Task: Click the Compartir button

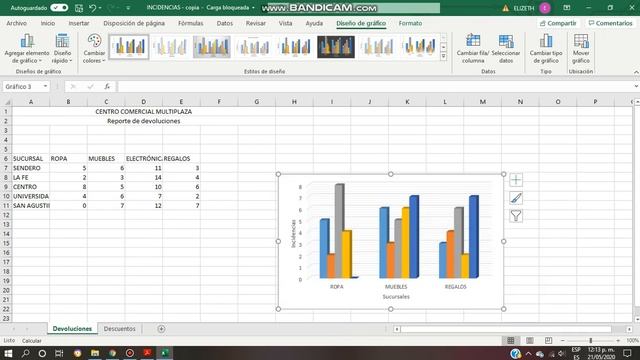Action: click(x=558, y=23)
